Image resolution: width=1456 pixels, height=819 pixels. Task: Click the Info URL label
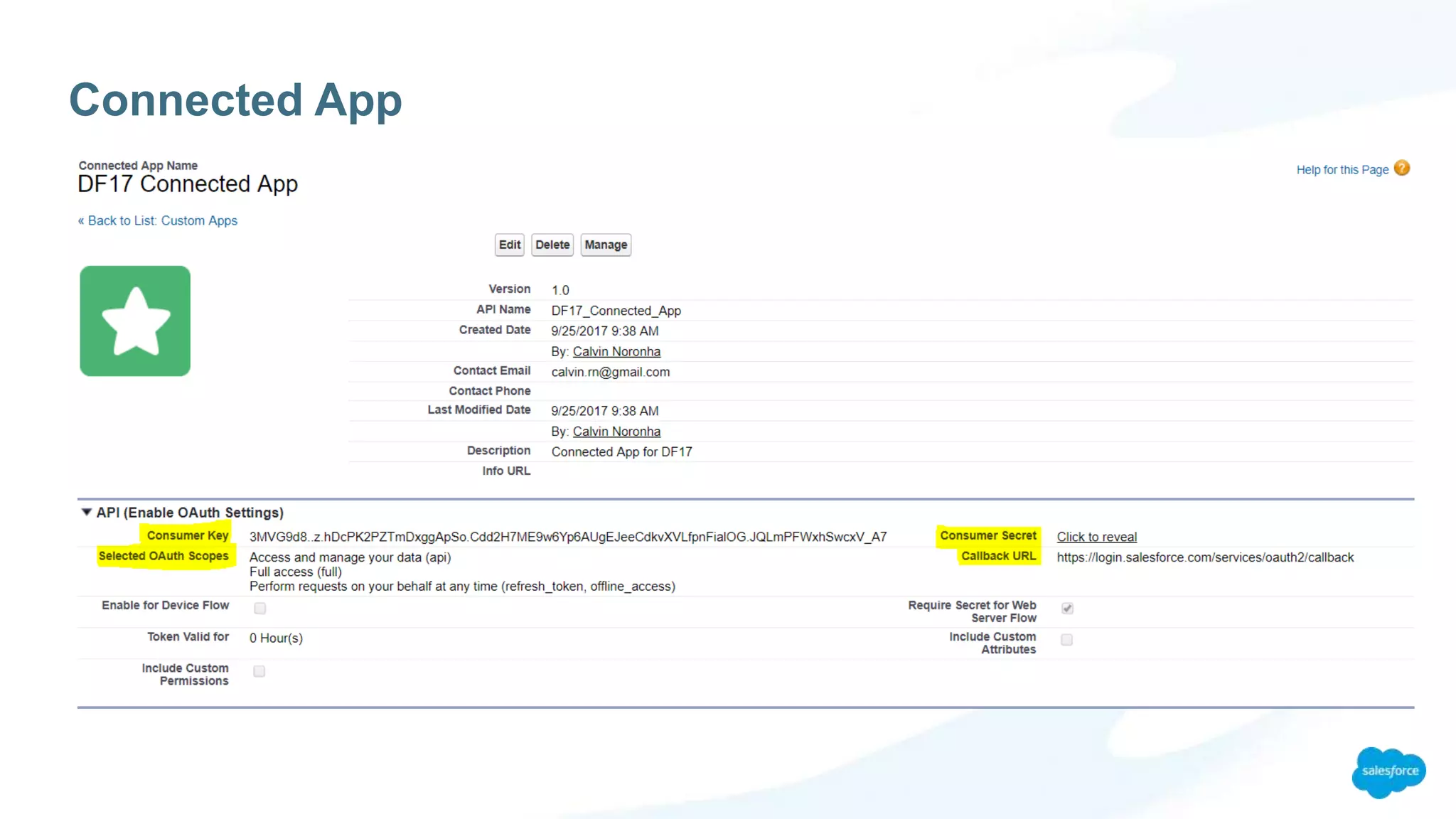click(505, 471)
